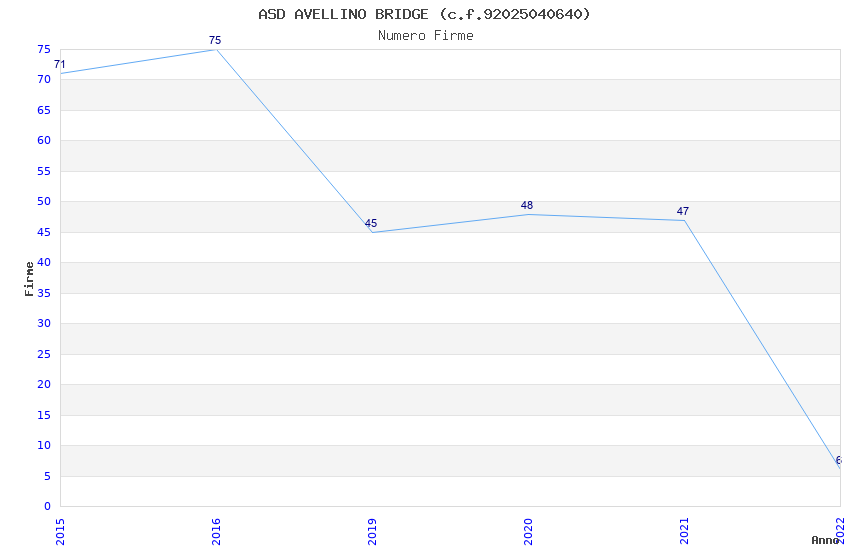Click the data label 48 for 2020
Screen dimensions: 850x550
pos(527,205)
